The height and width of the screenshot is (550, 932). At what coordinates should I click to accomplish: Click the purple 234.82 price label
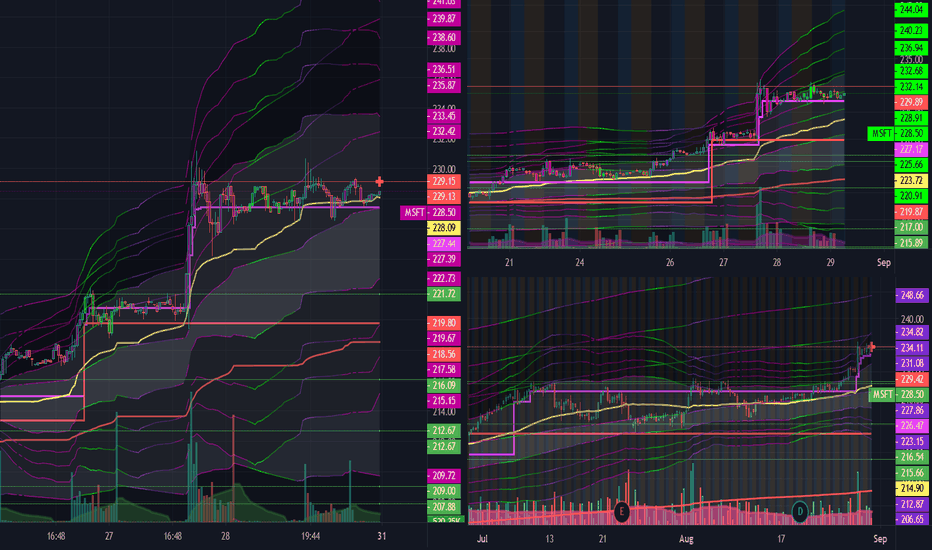tap(912, 332)
